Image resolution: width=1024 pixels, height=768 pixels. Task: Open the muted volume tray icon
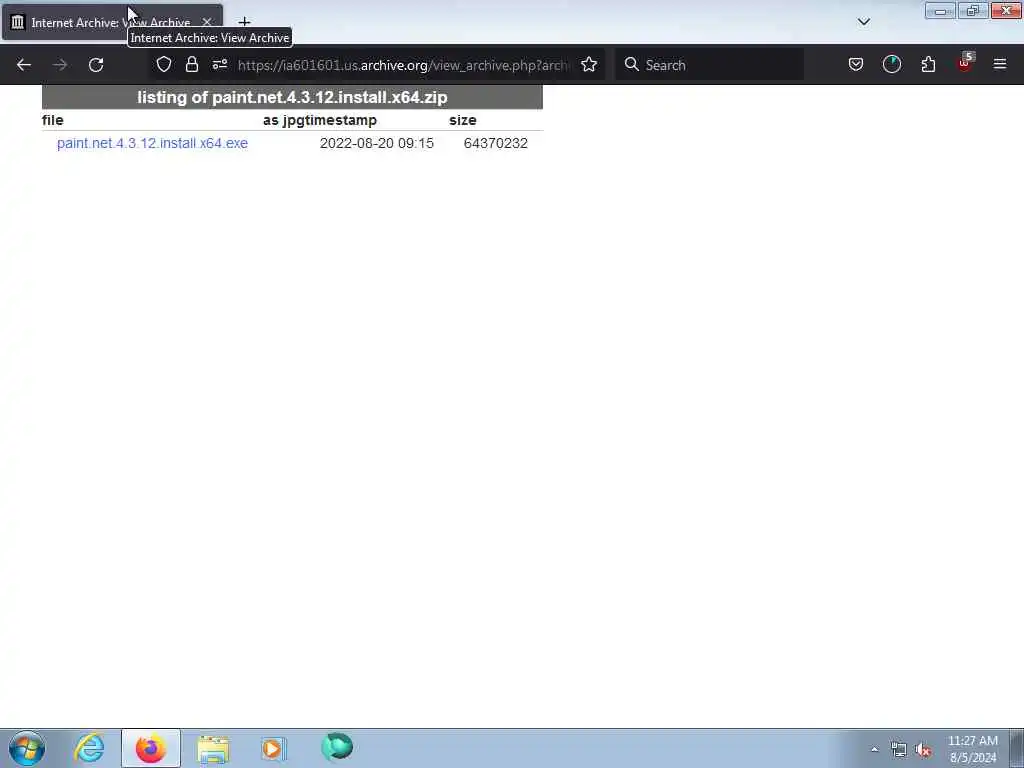[x=923, y=750]
